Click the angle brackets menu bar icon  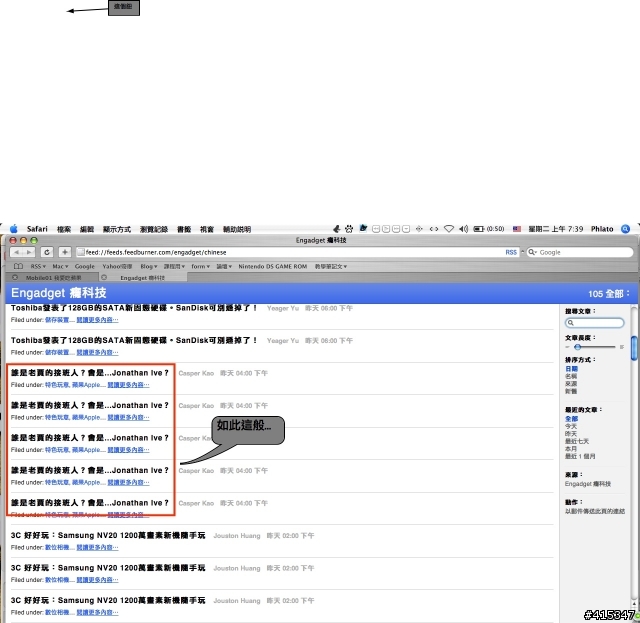[434, 229]
